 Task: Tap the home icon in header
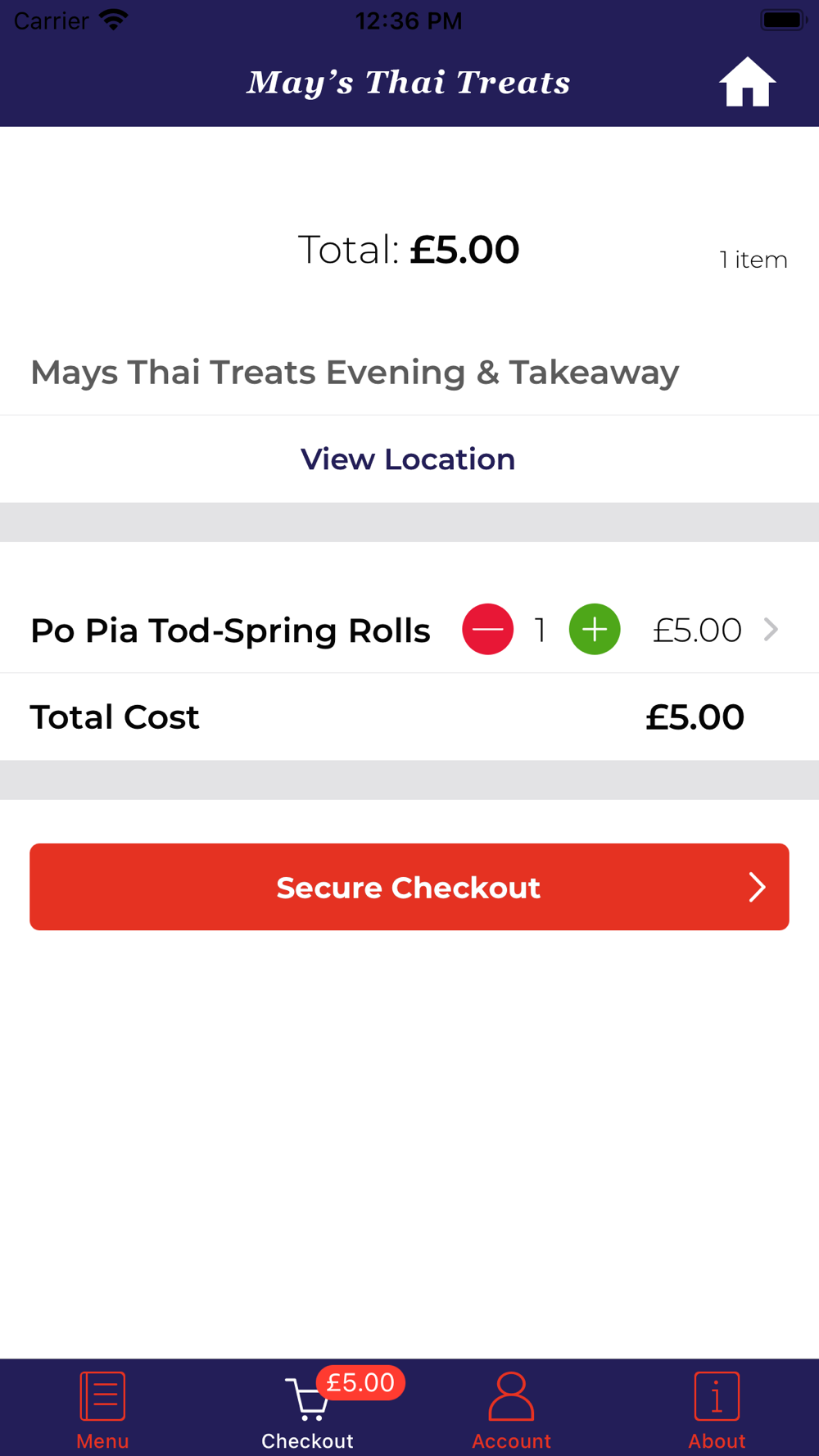pos(747,83)
